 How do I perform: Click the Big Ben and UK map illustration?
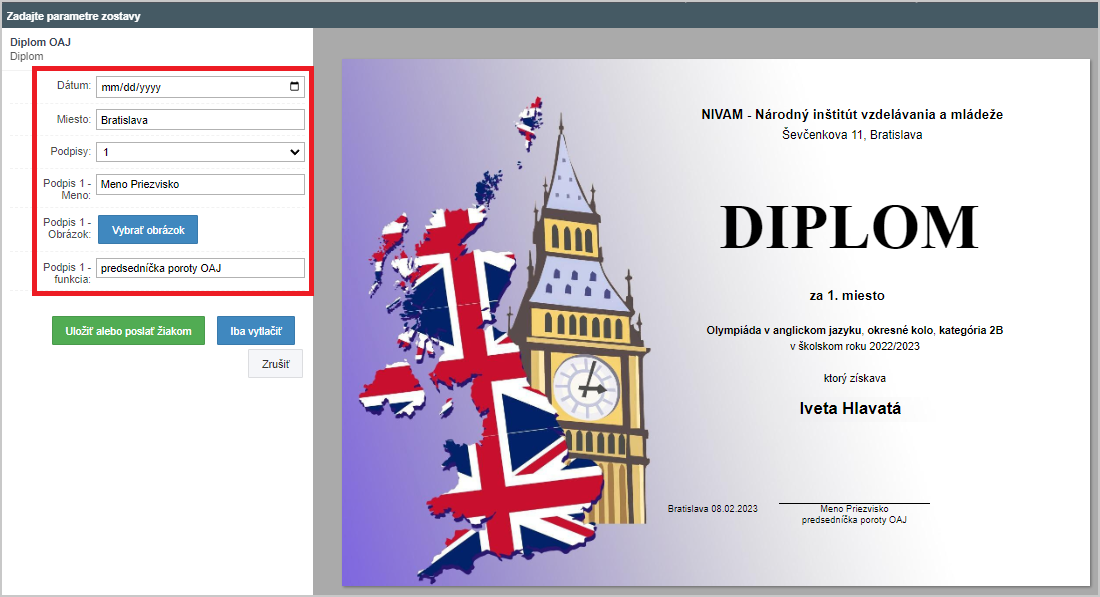coord(505,340)
